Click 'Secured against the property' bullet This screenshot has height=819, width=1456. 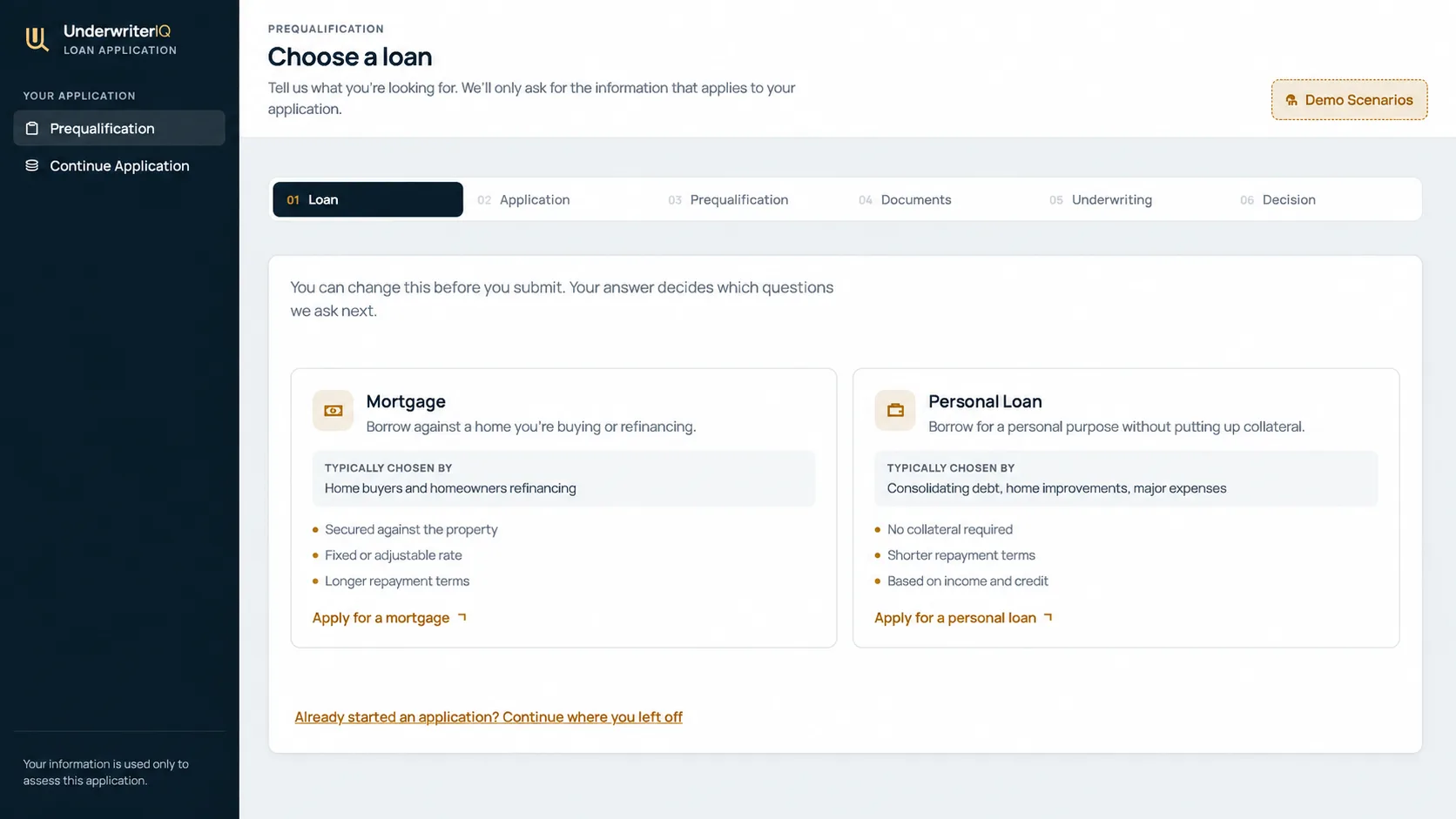click(x=411, y=529)
